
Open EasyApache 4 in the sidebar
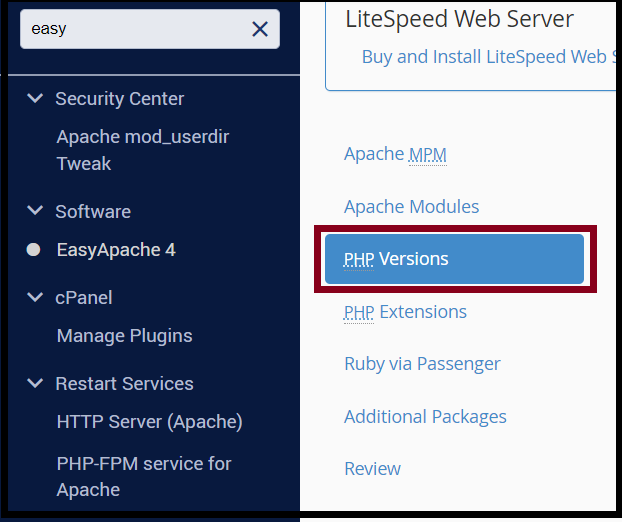(x=116, y=250)
